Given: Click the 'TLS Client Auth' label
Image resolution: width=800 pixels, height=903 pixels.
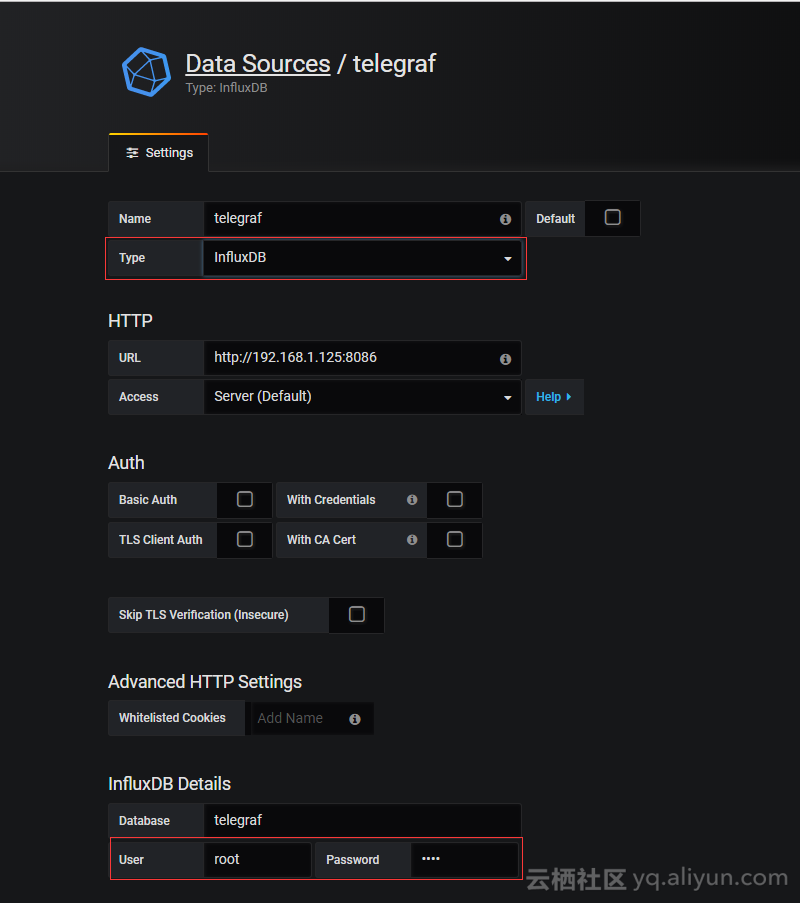Looking at the screenshot, I should click(161, 540).
